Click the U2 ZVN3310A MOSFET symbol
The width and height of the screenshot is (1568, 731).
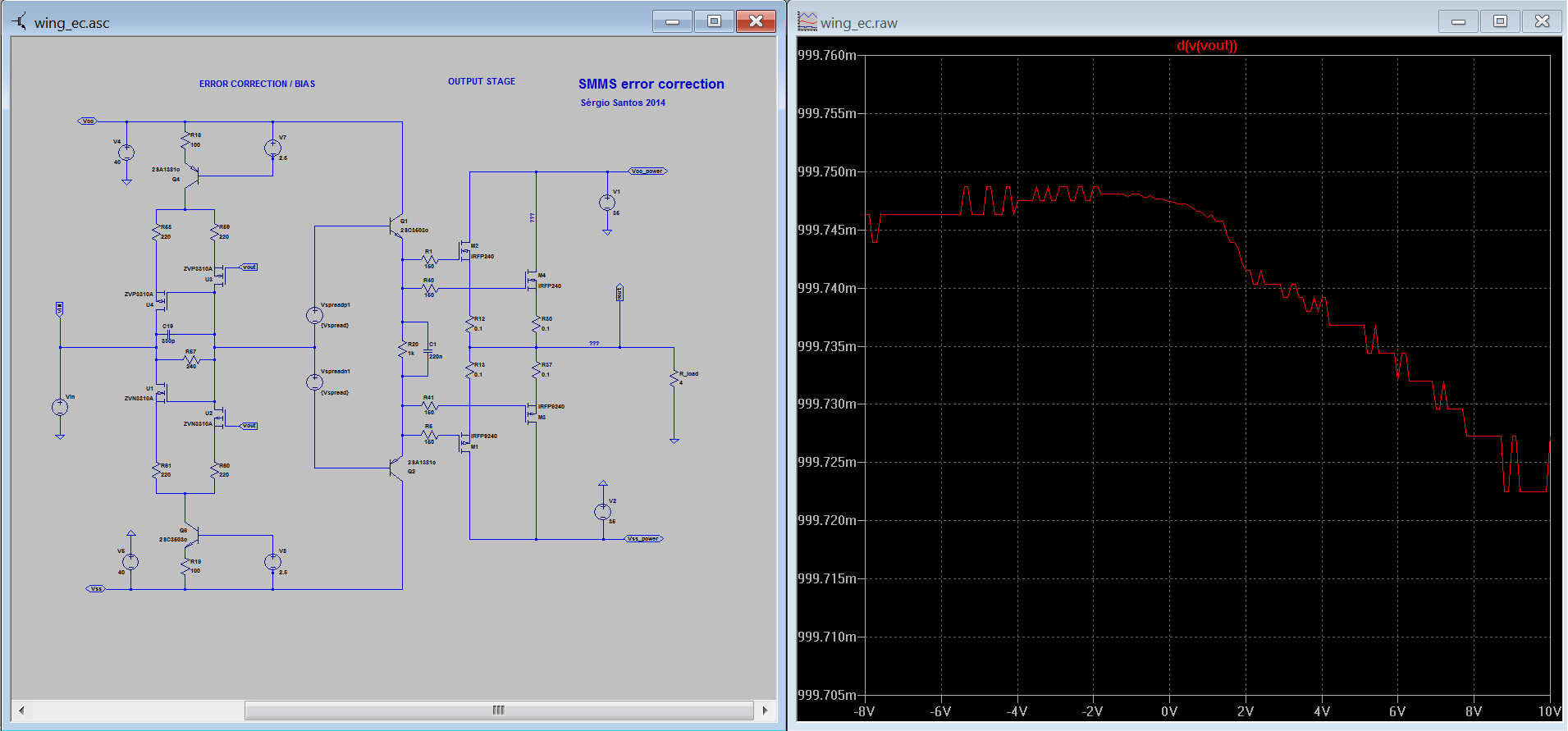pos(219,419)
